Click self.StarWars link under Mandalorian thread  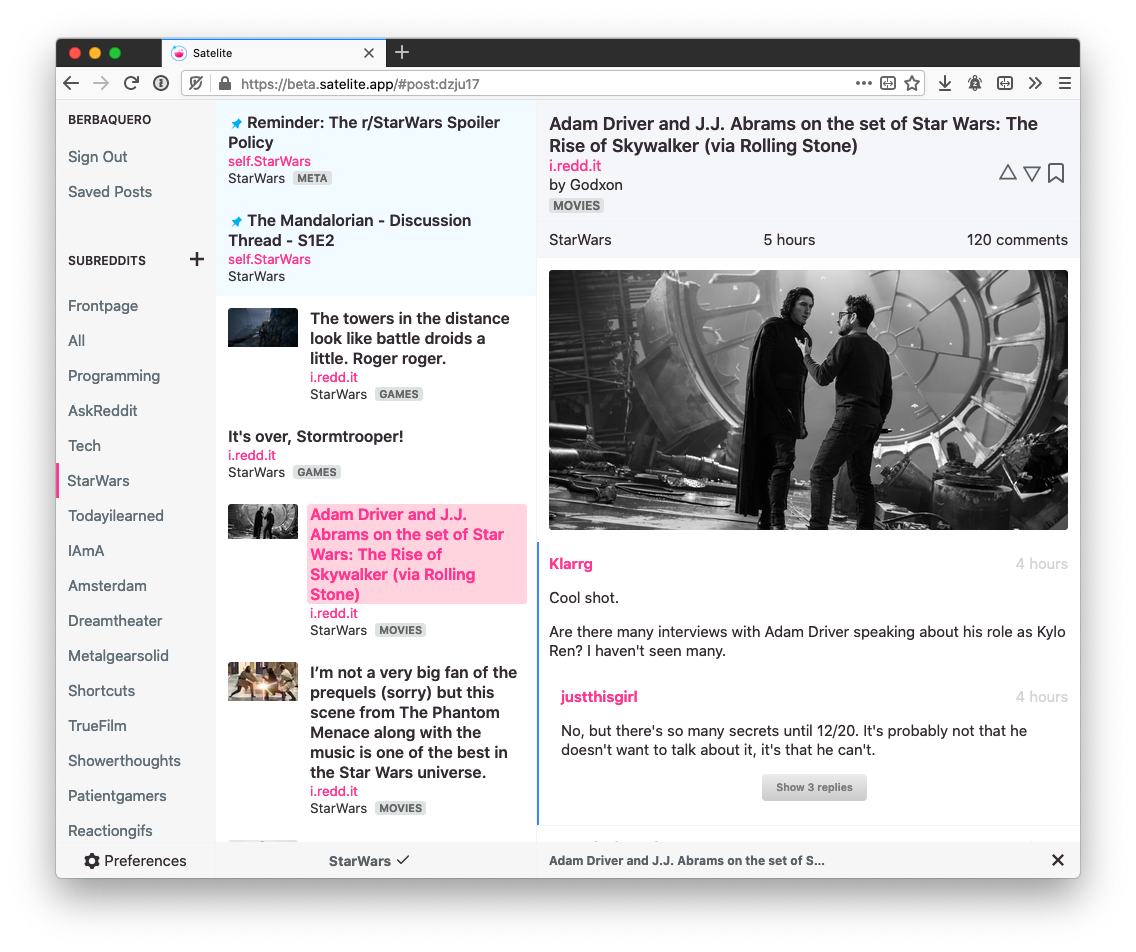269,259
